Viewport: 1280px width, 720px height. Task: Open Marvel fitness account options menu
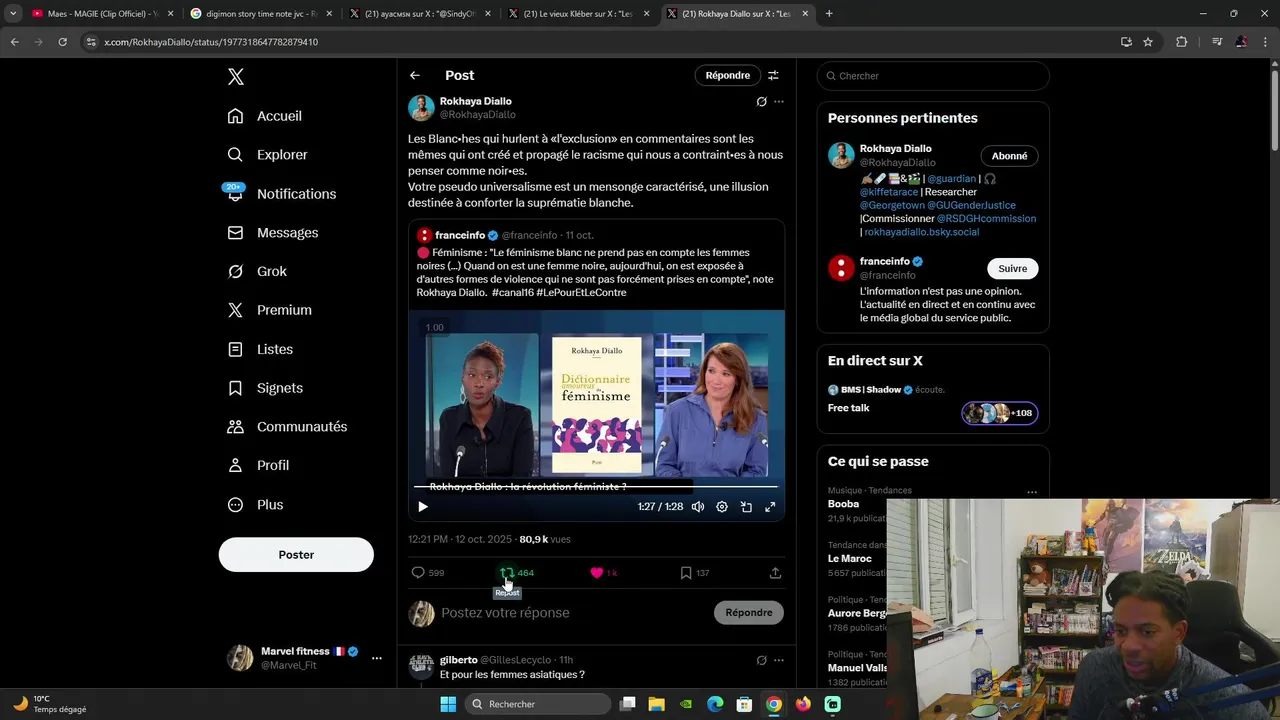[x=376, y=658]
